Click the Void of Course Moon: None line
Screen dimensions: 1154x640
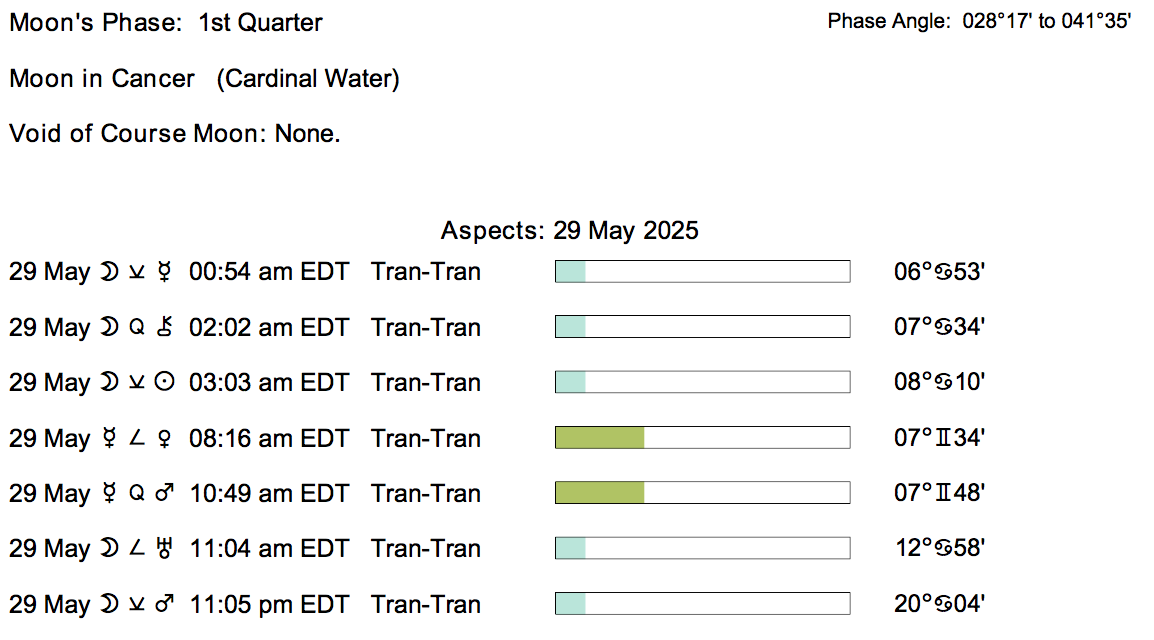point(175,133)
